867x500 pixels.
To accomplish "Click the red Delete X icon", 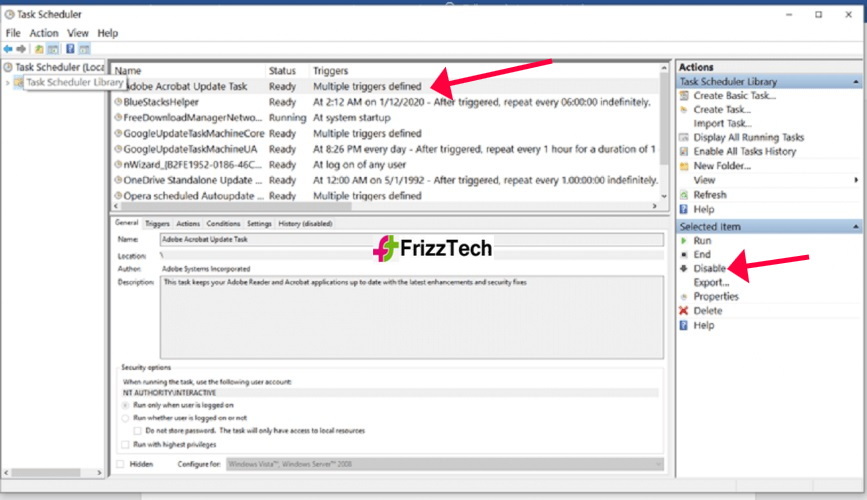I will tap(684, 311).
